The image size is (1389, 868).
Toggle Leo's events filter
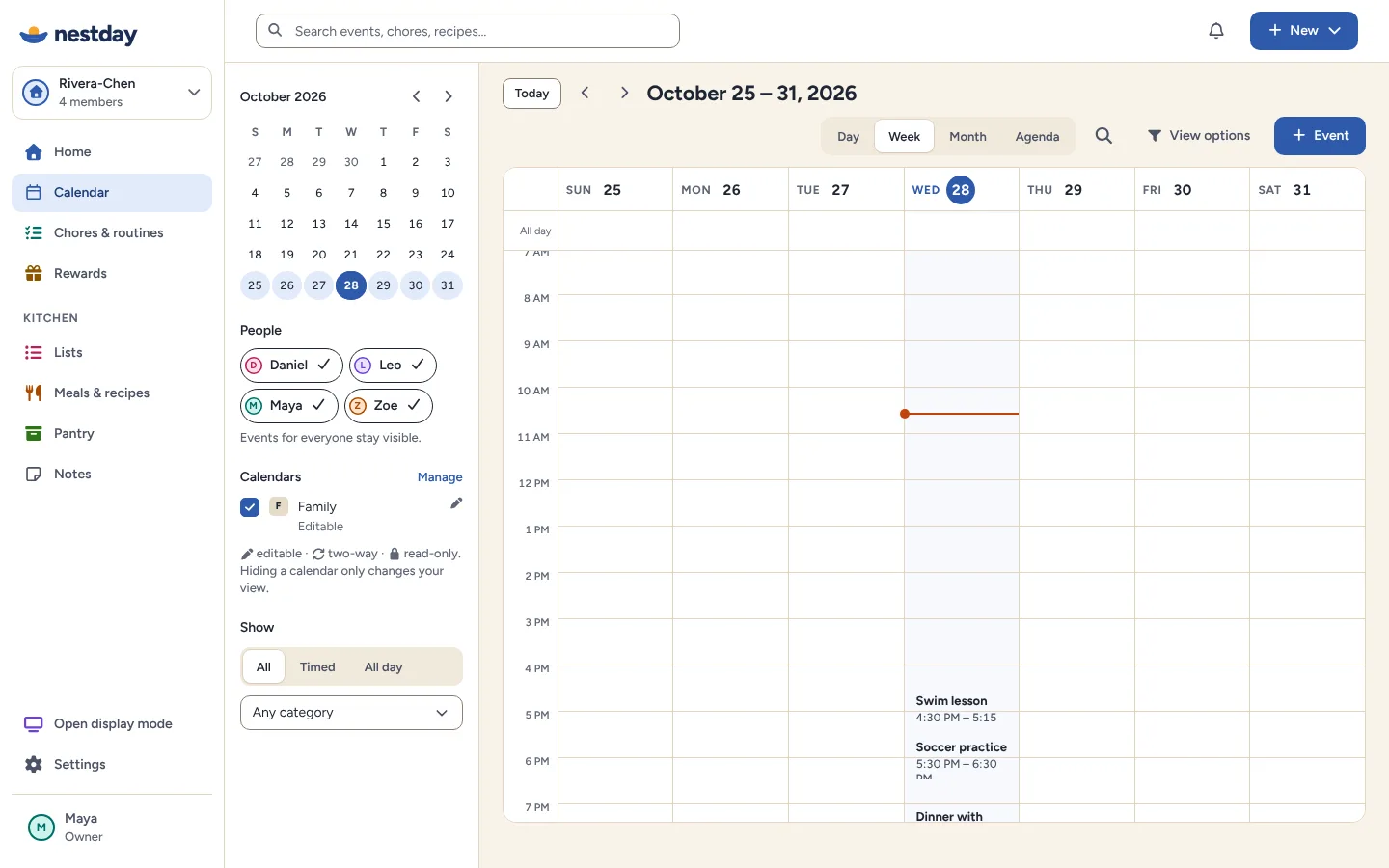393,366
